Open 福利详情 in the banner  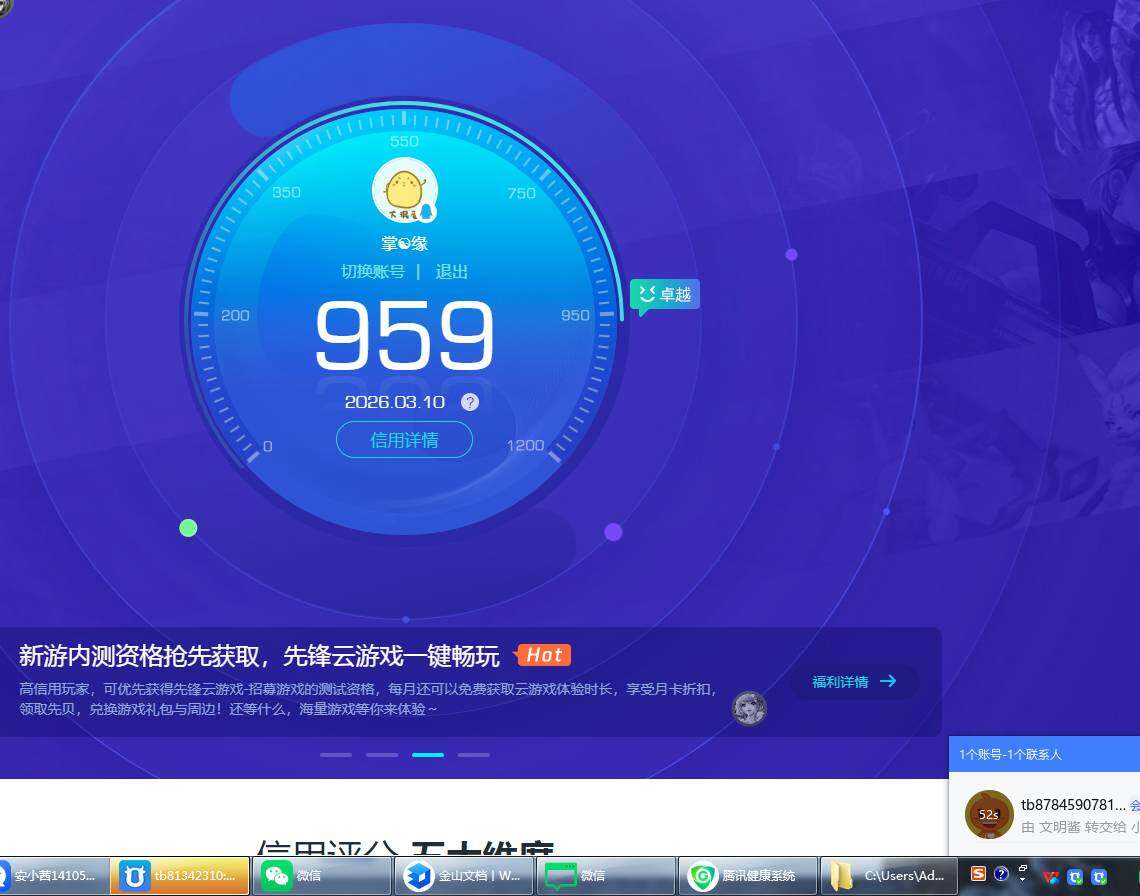[x=854, y=681]
